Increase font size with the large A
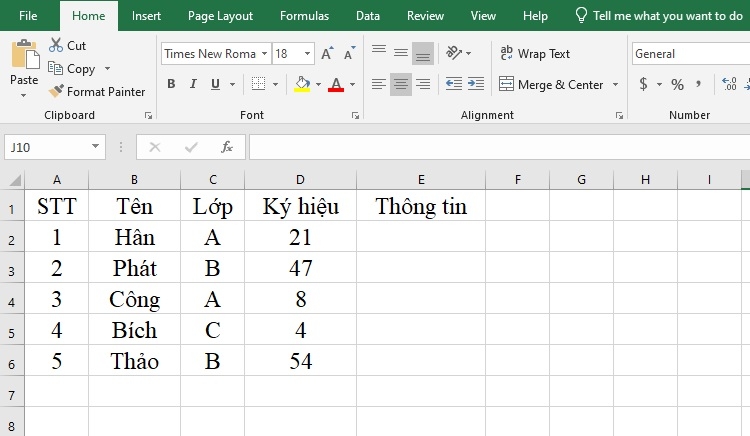The width and height of the screenshot is (750, 436). coord(327,54)
